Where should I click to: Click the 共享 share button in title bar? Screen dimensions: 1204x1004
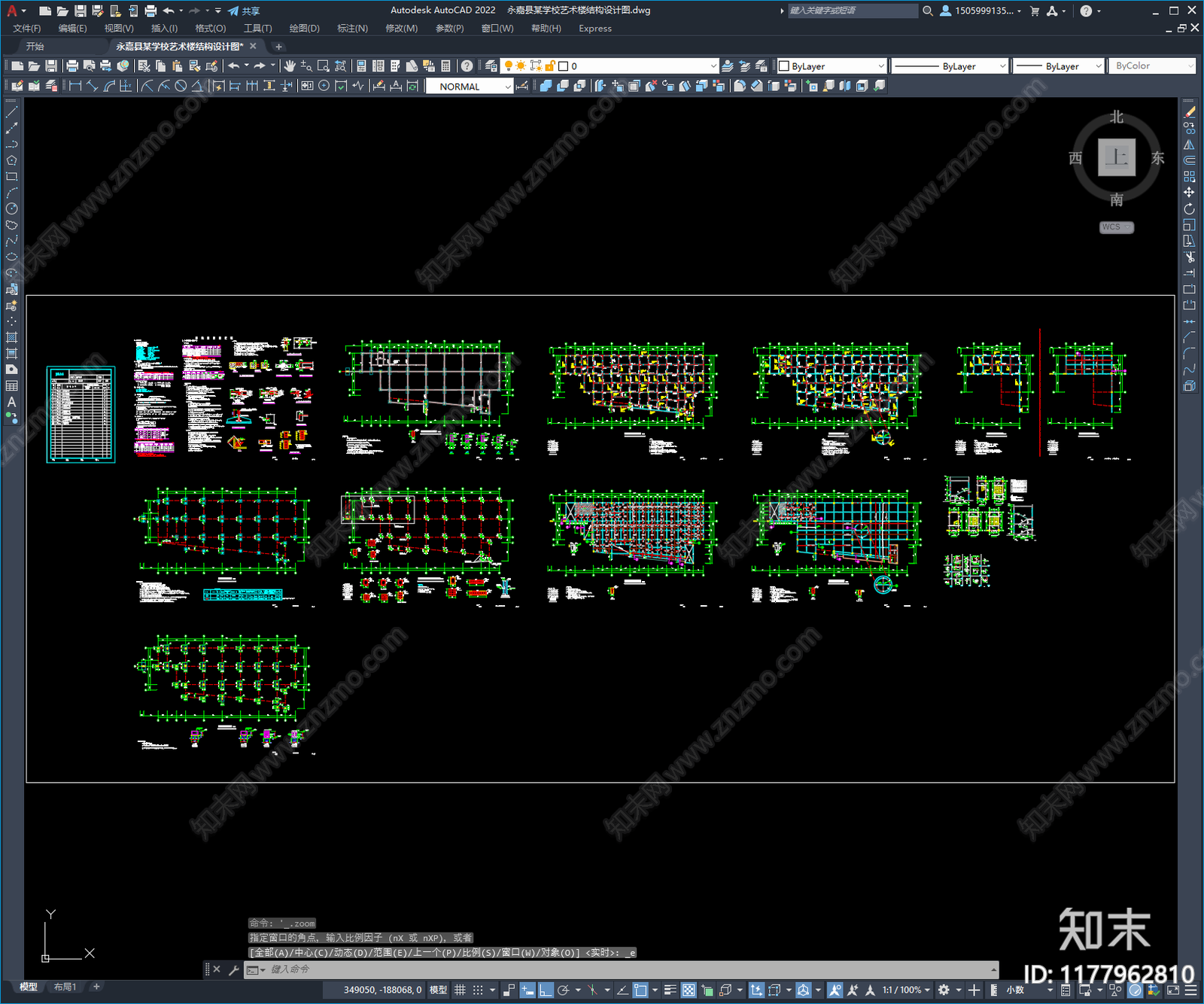point(244,11)
